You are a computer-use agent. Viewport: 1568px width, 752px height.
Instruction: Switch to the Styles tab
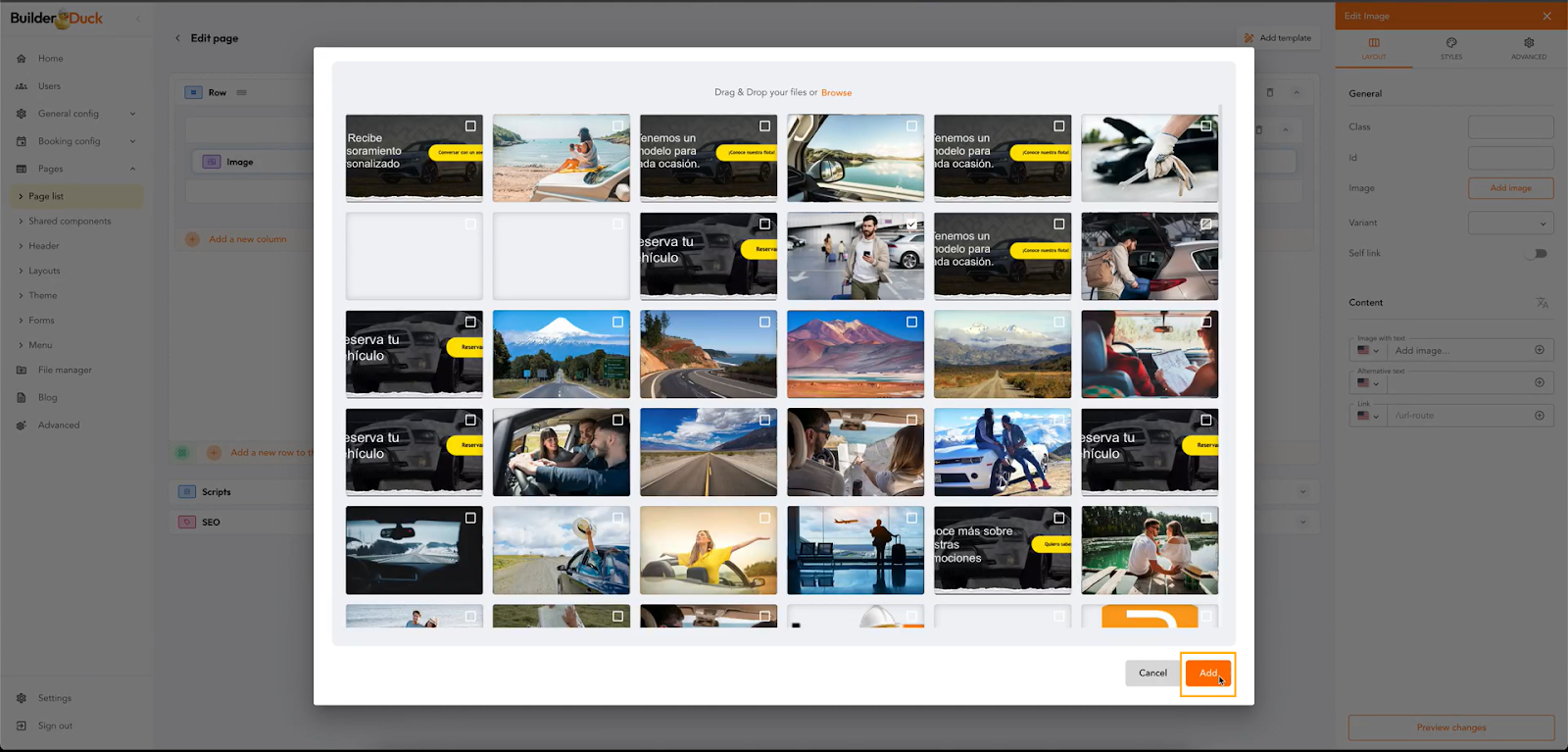point(1451,48)
